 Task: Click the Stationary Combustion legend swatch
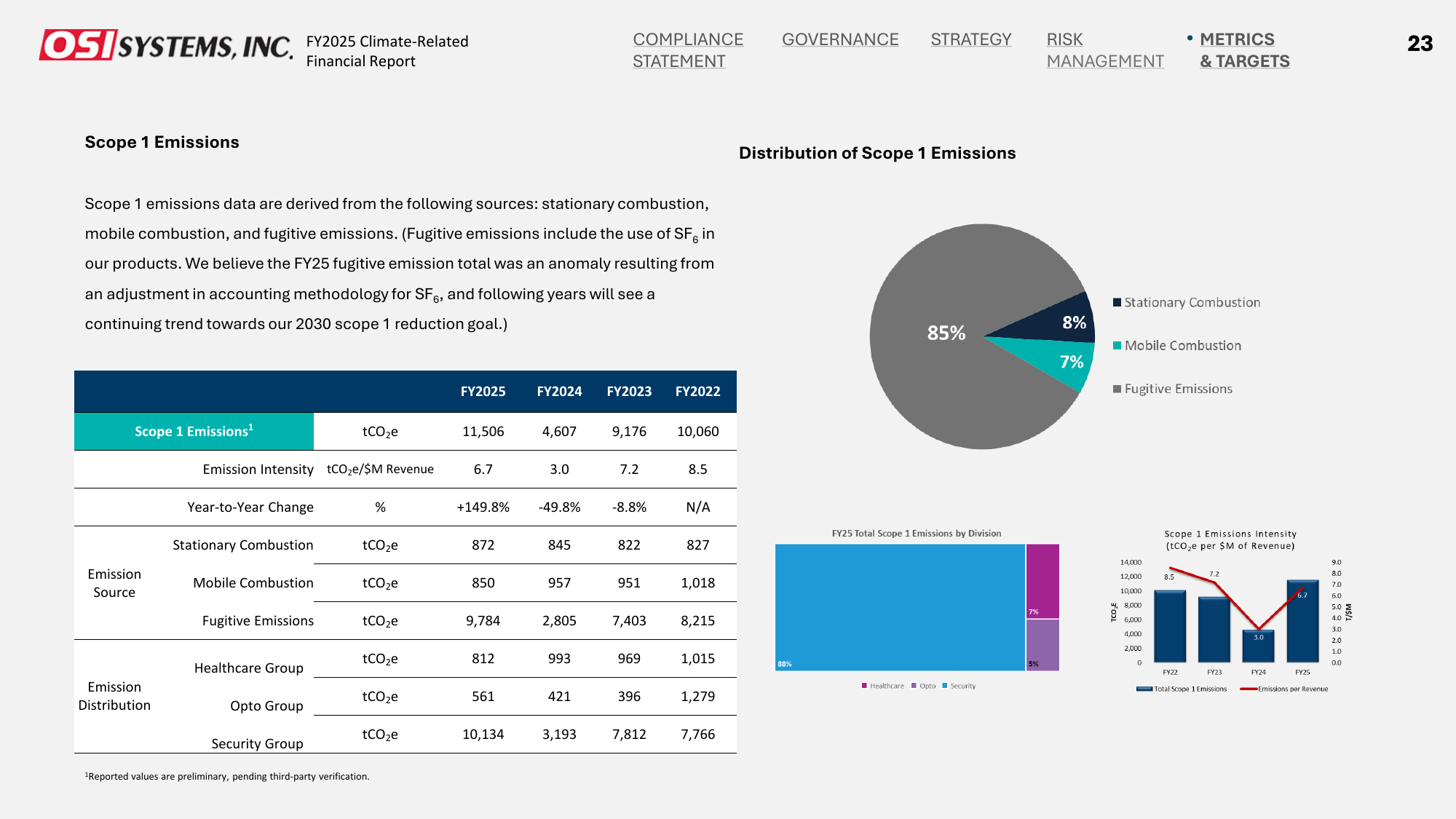pos(1117,302)
